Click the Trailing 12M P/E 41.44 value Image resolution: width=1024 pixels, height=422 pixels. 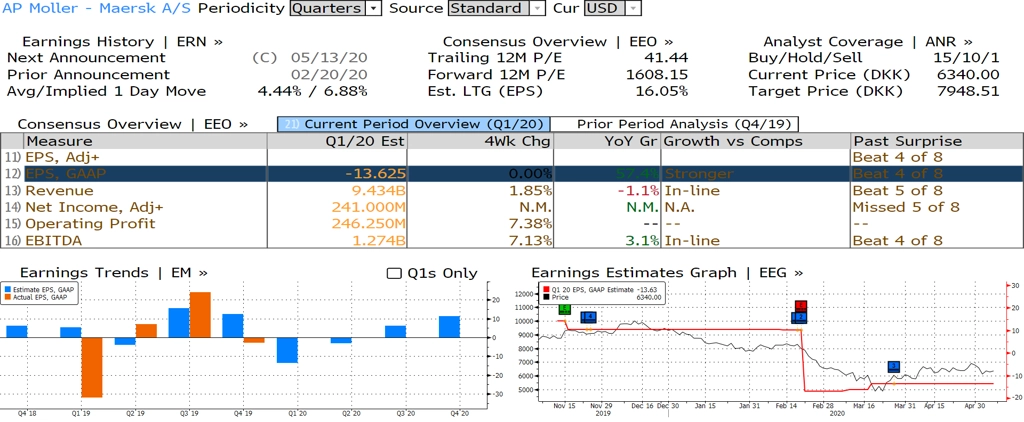(x=666, y=58)
